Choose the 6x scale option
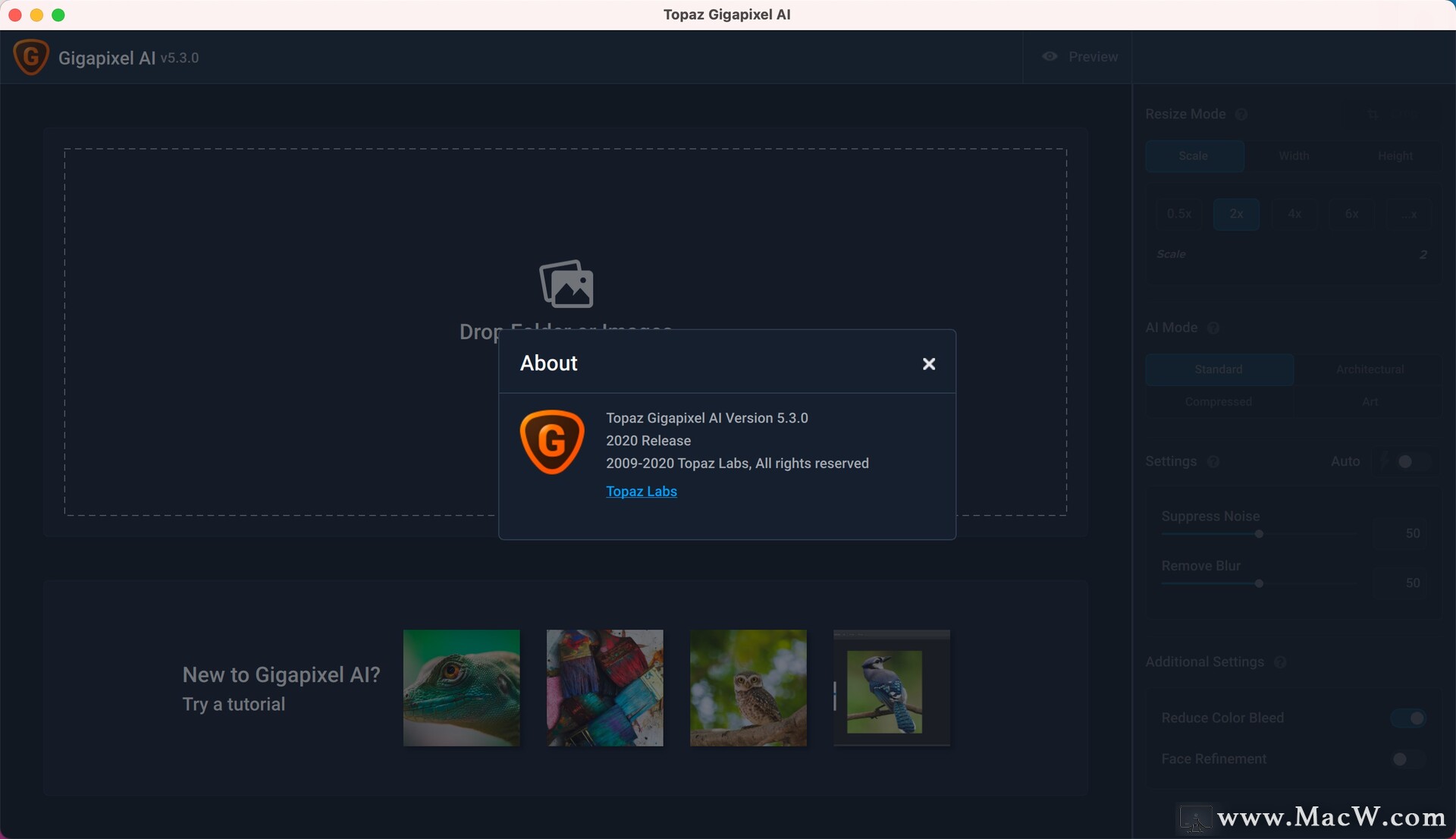 (x=1351, y=214)
